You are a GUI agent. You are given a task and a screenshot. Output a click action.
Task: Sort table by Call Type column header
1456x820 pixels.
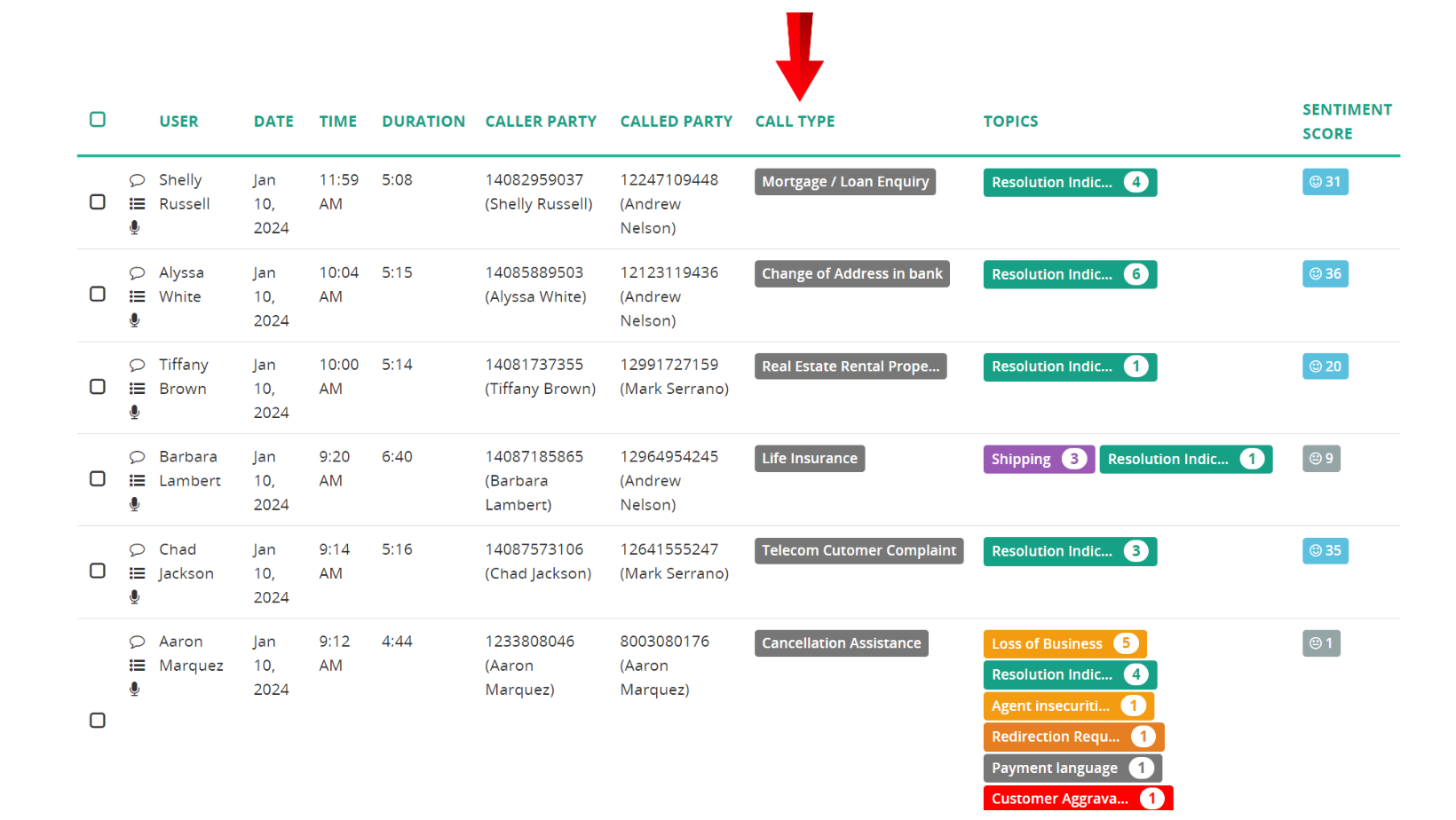[795, 122]
